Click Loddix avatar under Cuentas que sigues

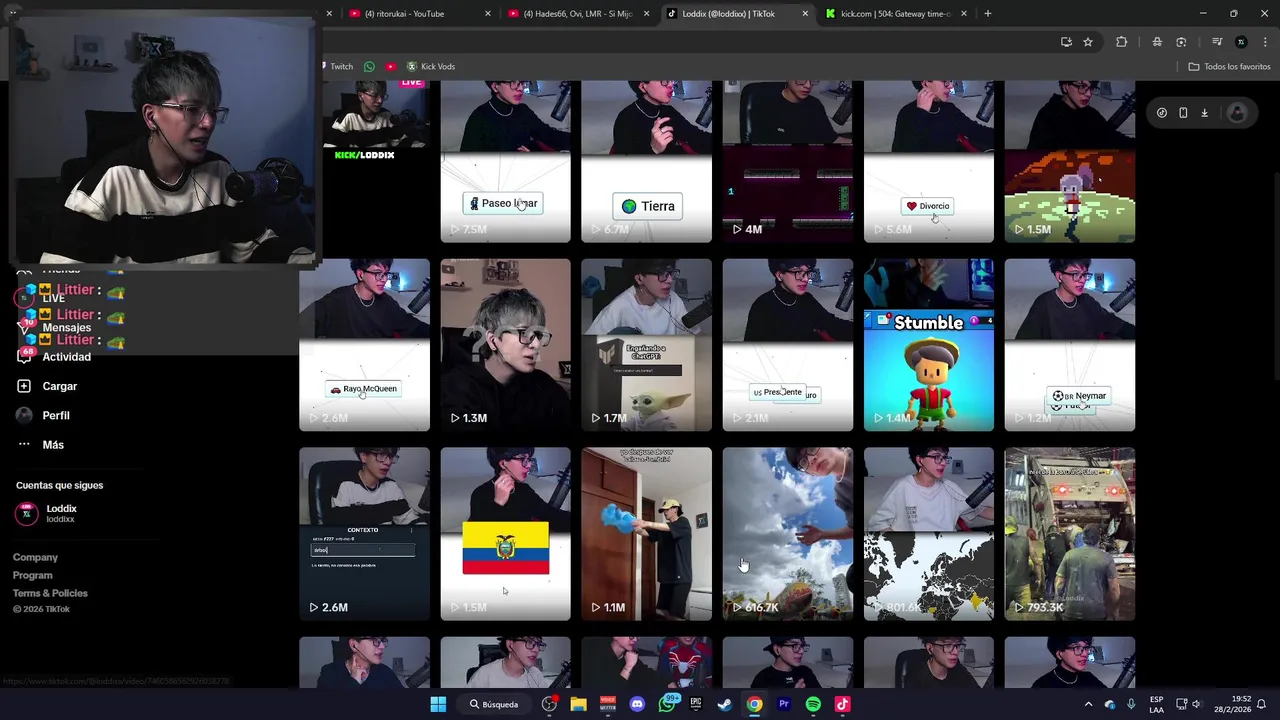[27, 513]
